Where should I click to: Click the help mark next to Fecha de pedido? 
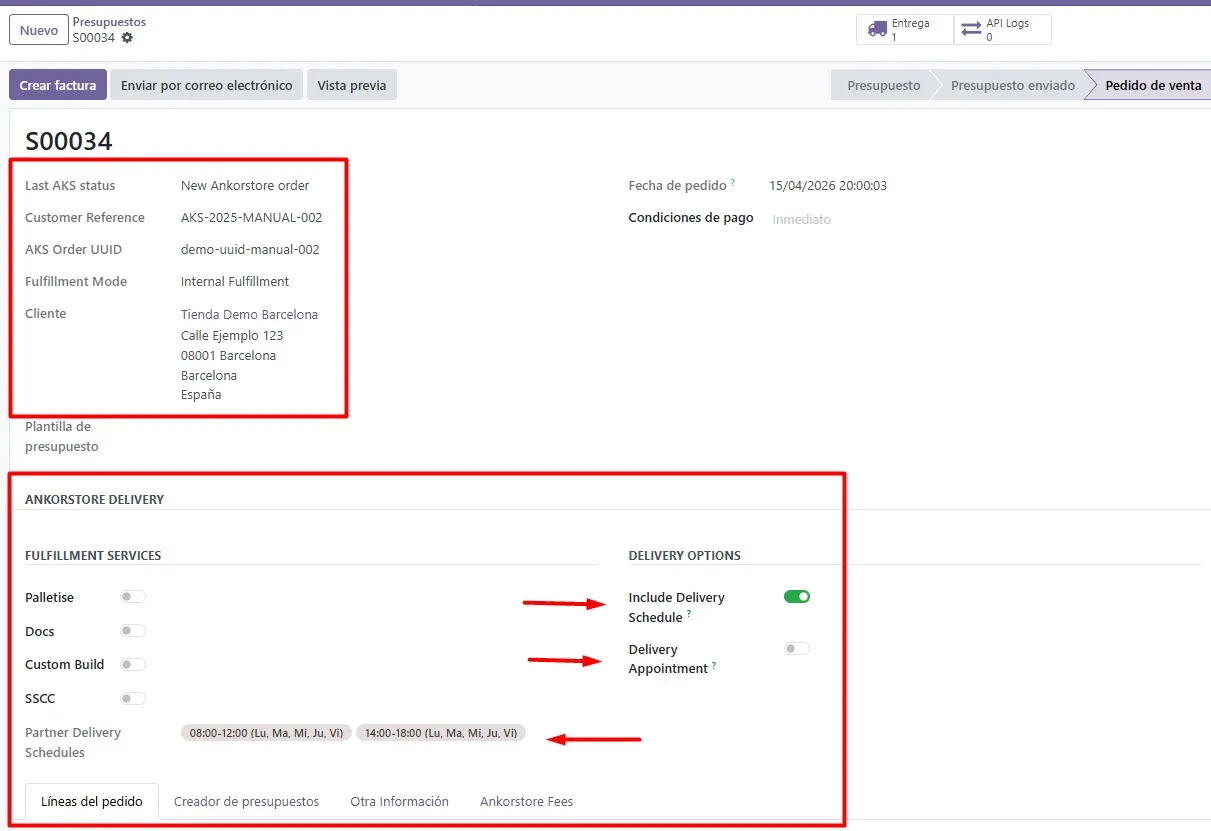(733, 183)
